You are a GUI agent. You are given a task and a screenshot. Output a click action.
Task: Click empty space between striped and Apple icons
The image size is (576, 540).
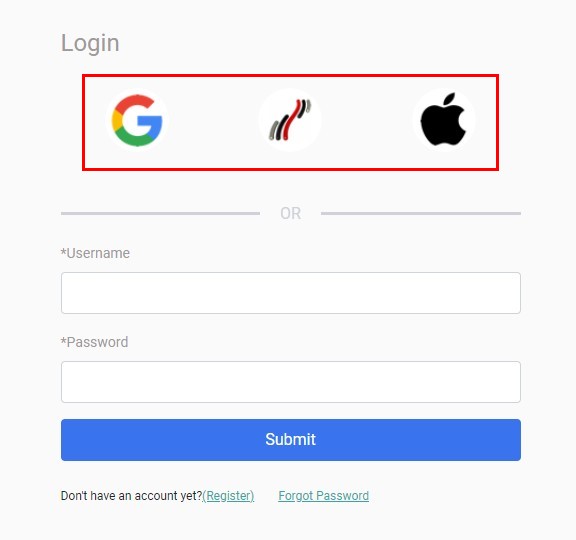367,120
